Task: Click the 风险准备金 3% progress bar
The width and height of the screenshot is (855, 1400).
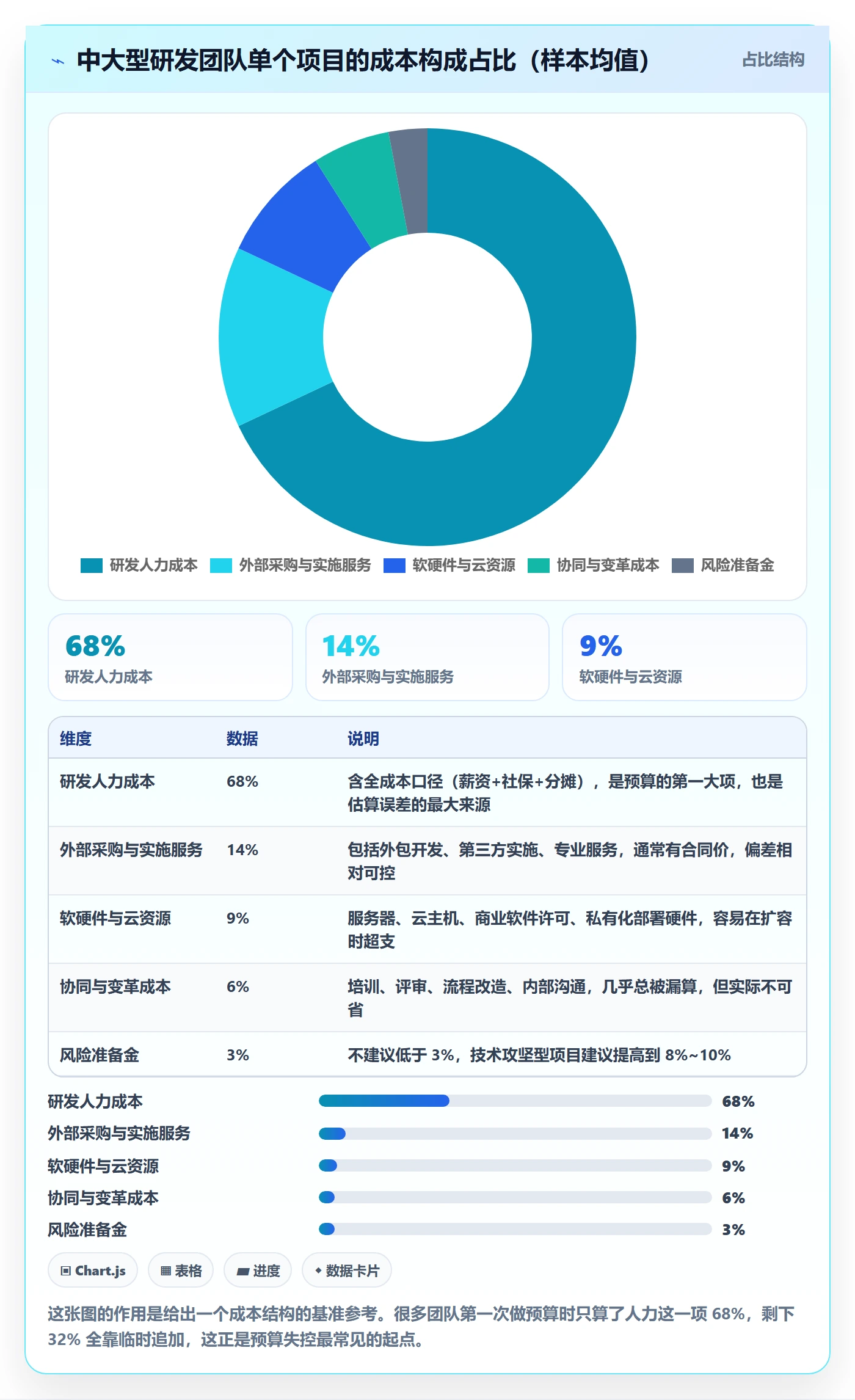Action: coord(515,1229)
